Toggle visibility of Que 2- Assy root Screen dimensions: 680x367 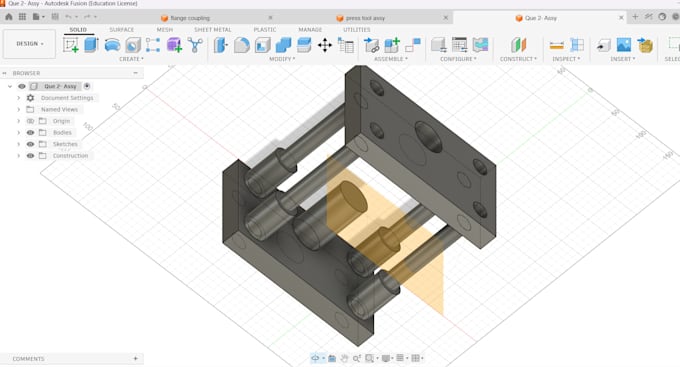[x=22, y=86]
